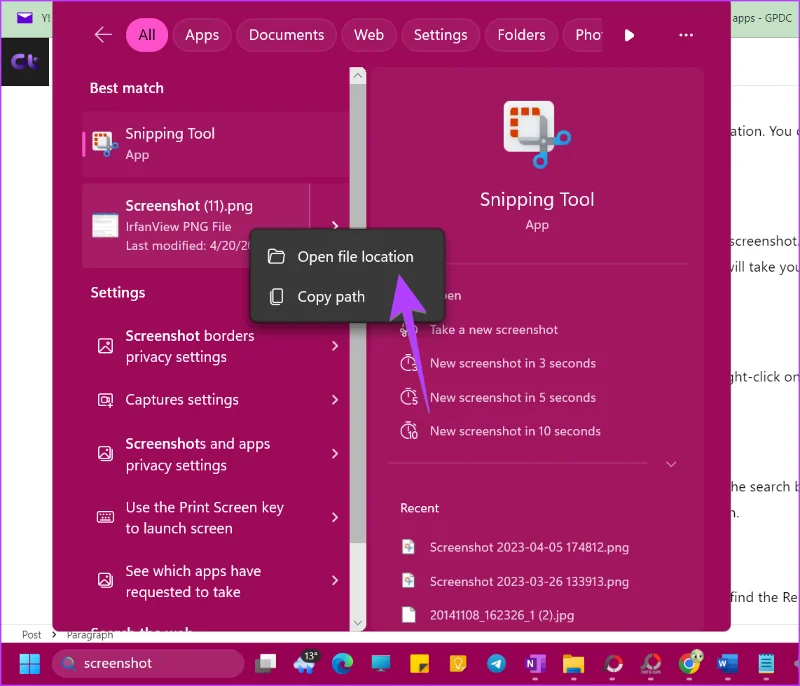The image size is (800, 686).
Task: Switch to the Folders filter tab
Action: 521,35
